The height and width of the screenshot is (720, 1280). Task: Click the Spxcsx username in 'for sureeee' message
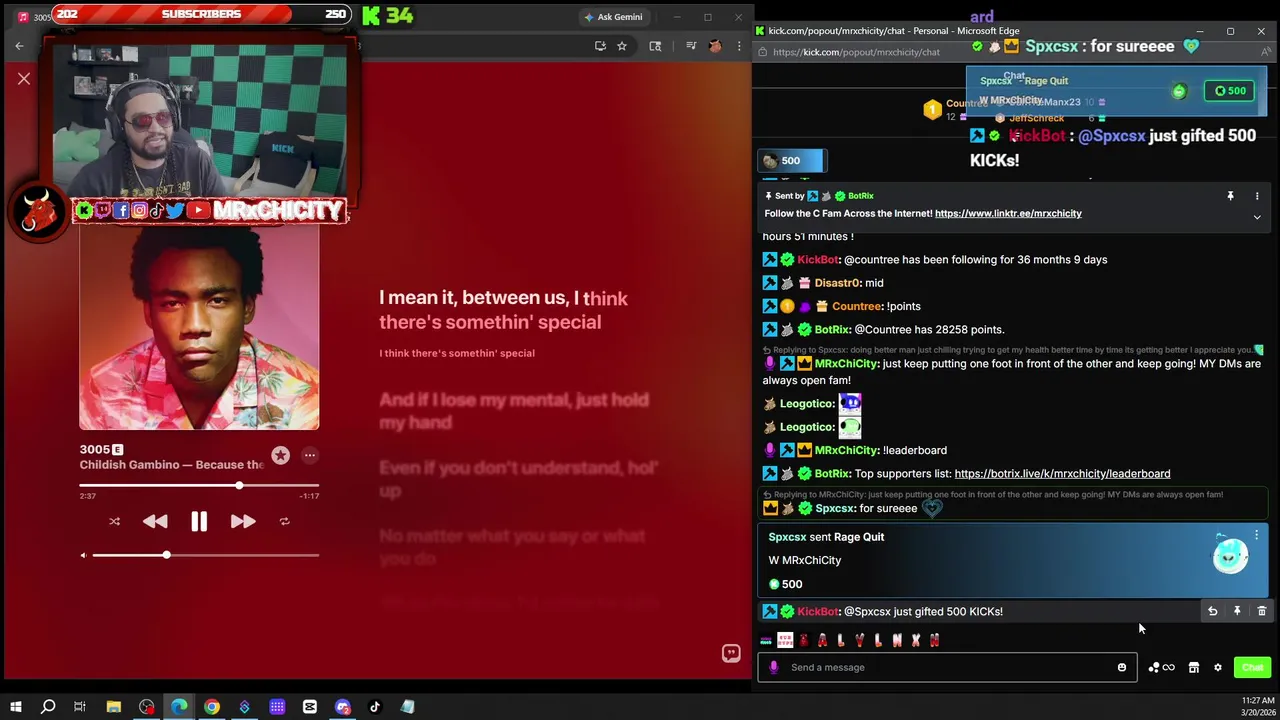point(837,508)
